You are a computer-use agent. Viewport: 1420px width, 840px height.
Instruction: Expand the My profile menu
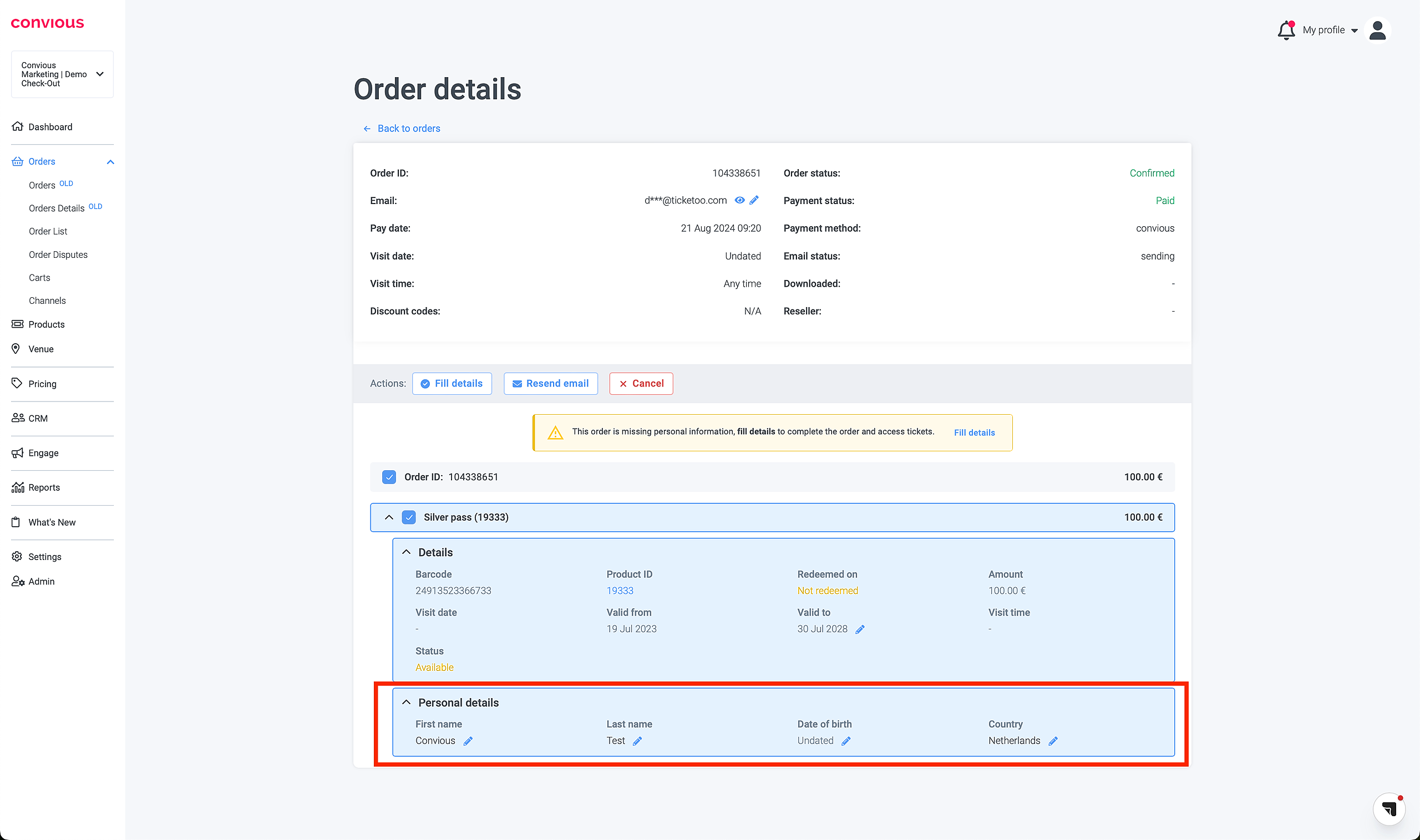tap(1330, 30)
